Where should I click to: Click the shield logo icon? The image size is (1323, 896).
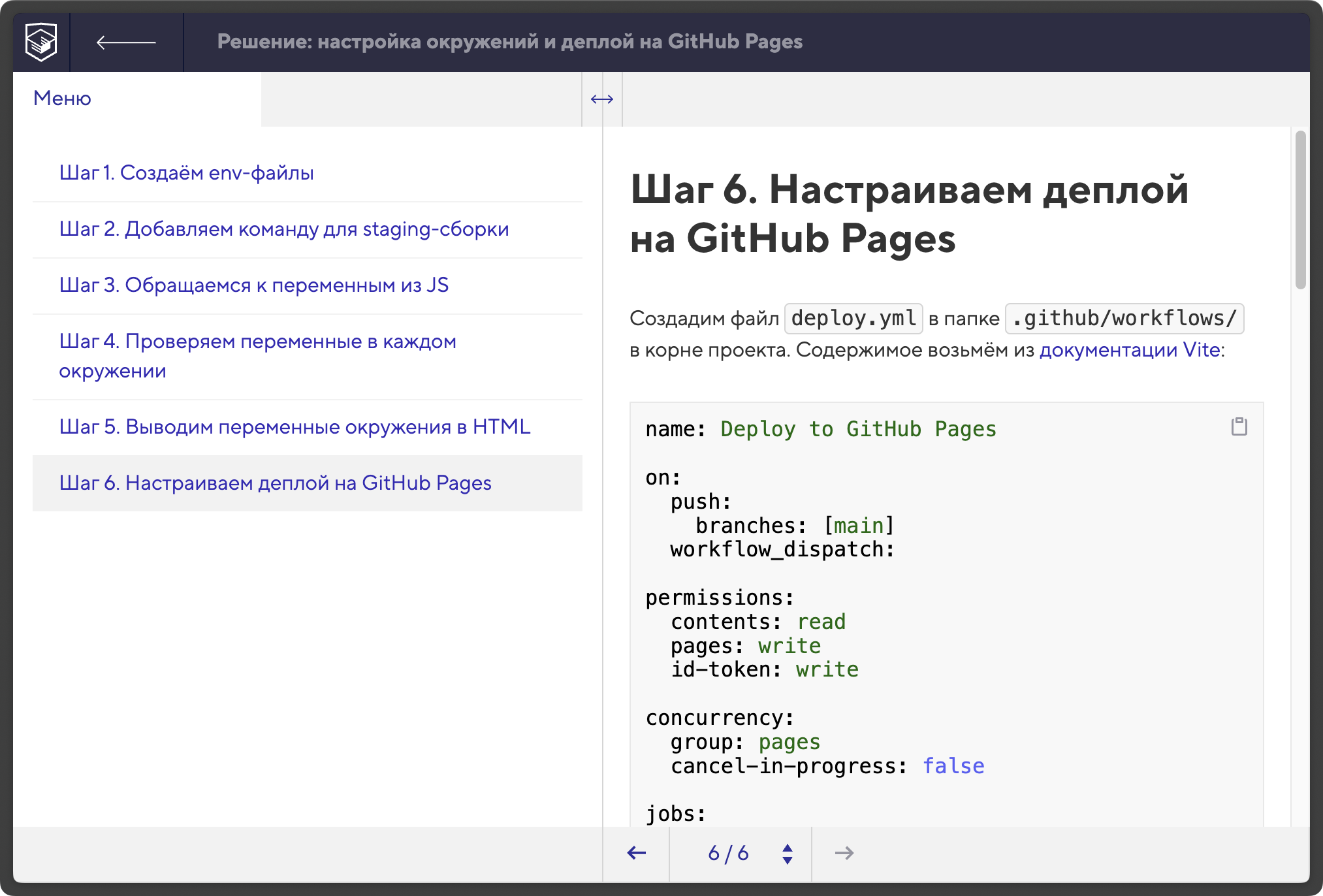41,42
